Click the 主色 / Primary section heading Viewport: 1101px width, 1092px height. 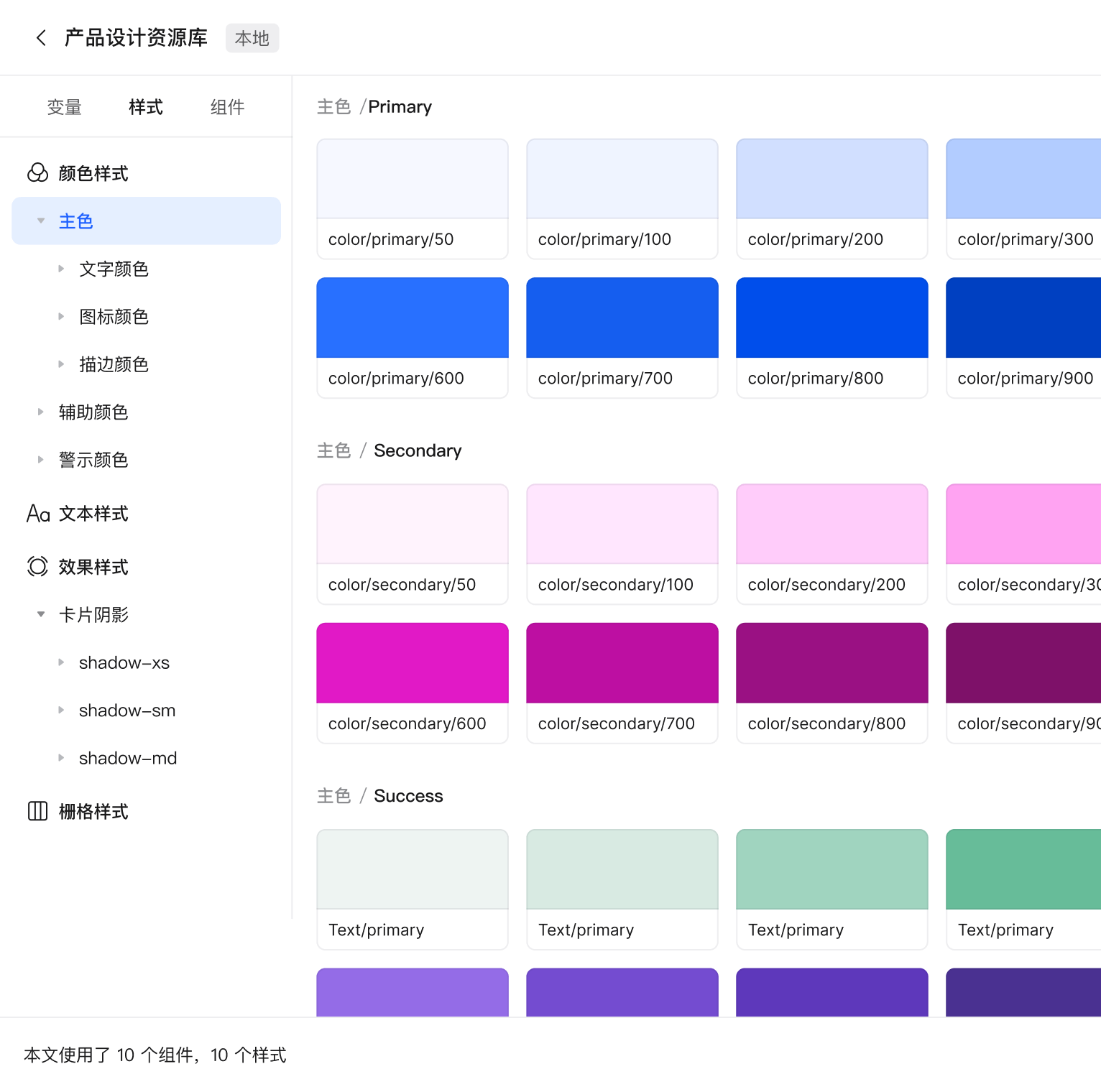[x=374, y=107]
